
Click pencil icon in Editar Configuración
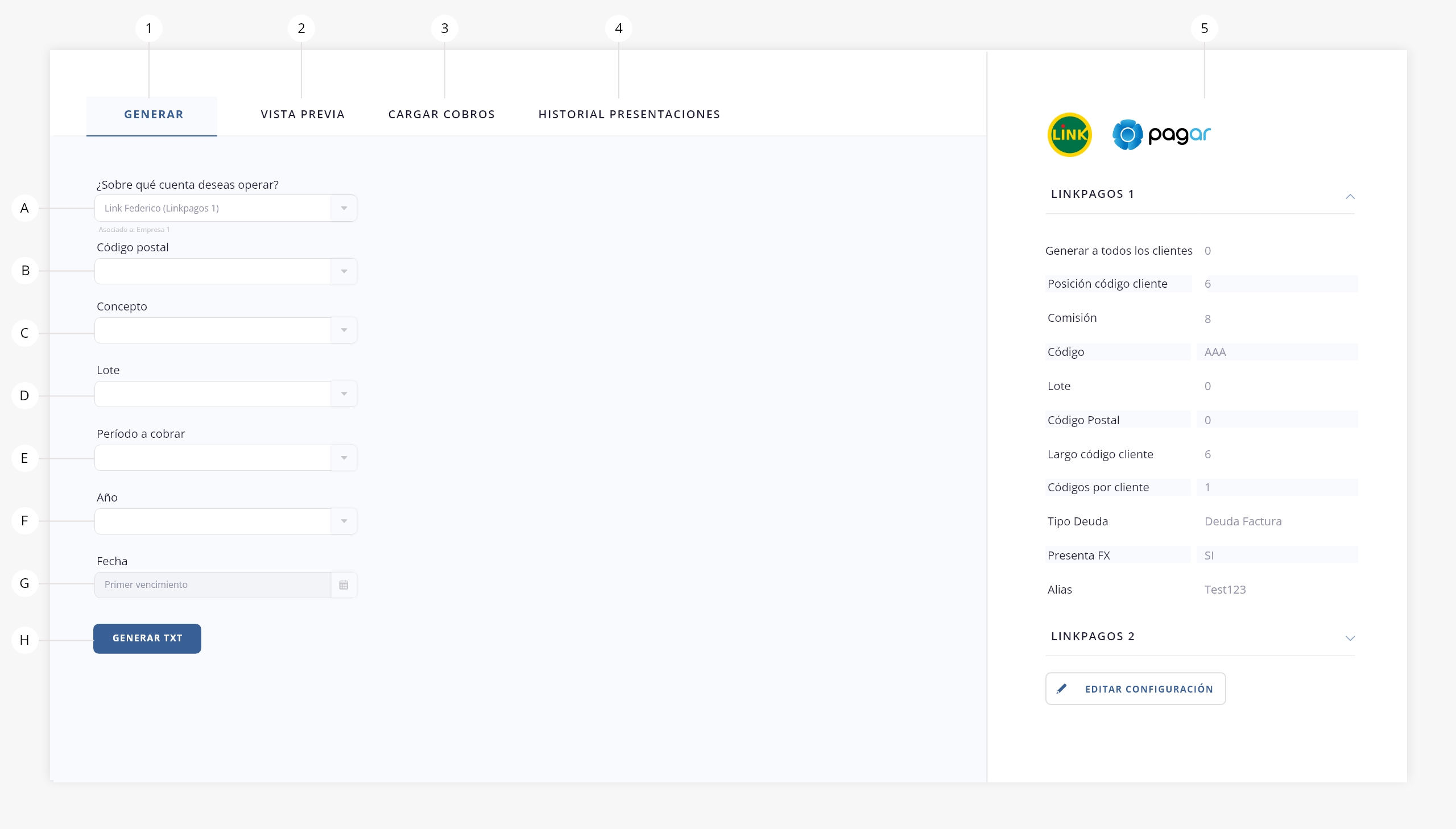(1061, 689)
